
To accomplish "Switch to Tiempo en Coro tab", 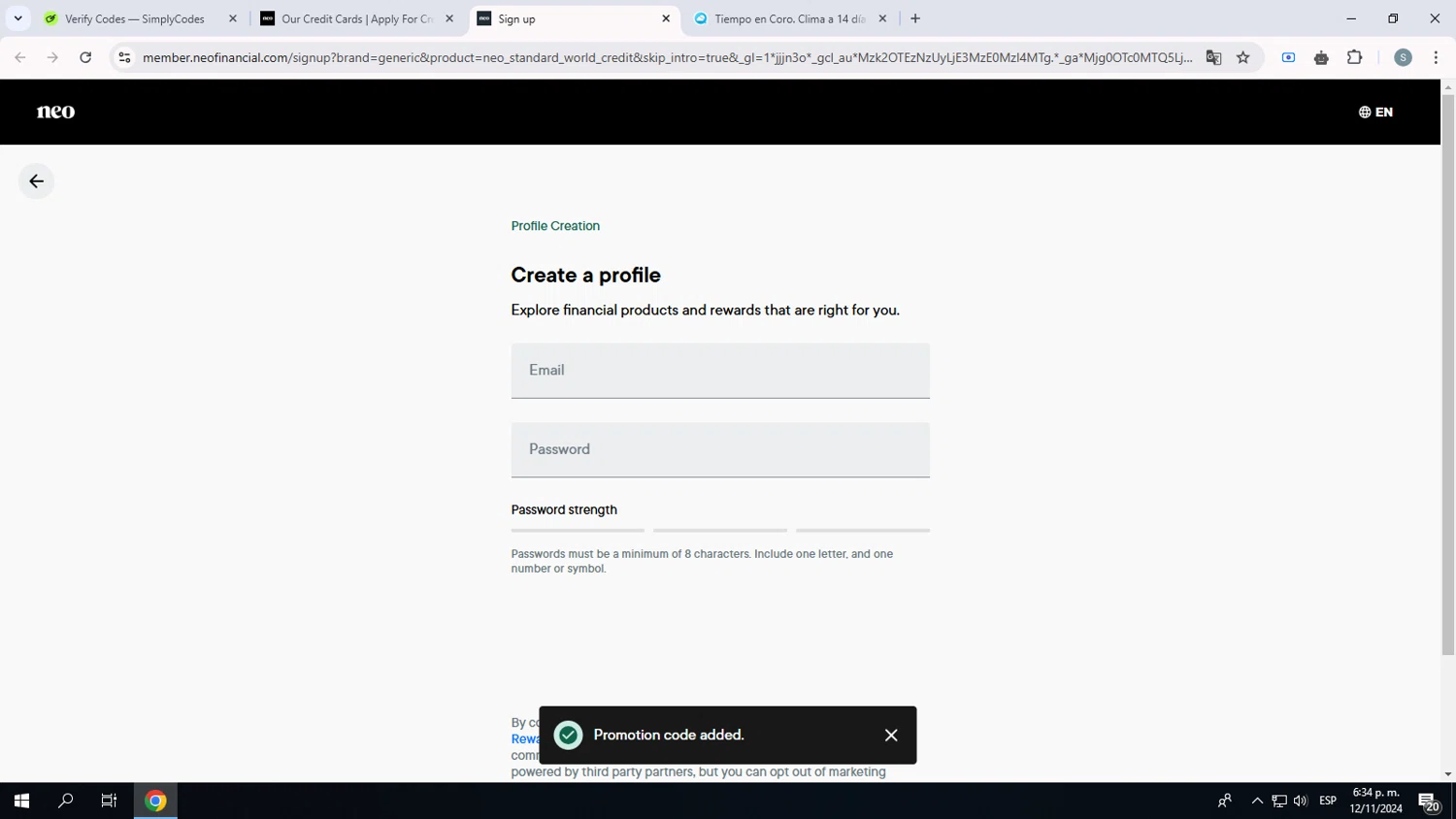I will (x=789, y=18).
